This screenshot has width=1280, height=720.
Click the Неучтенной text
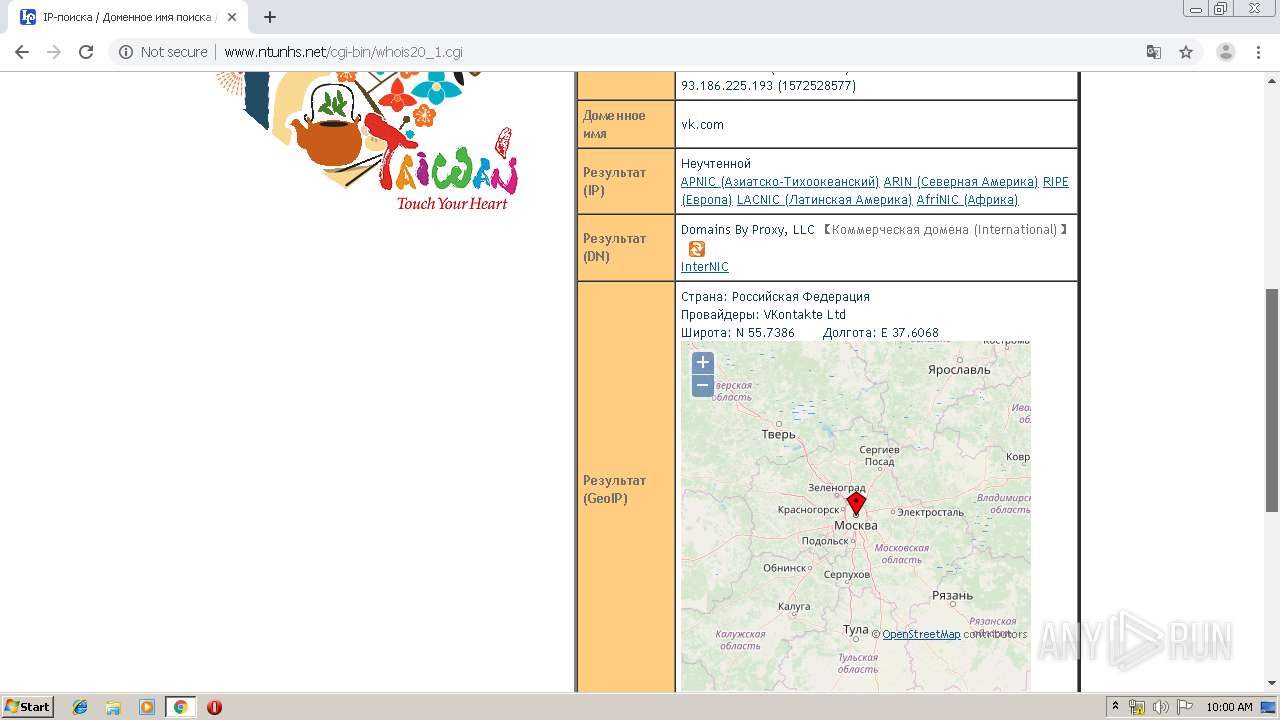click(716, 164)
